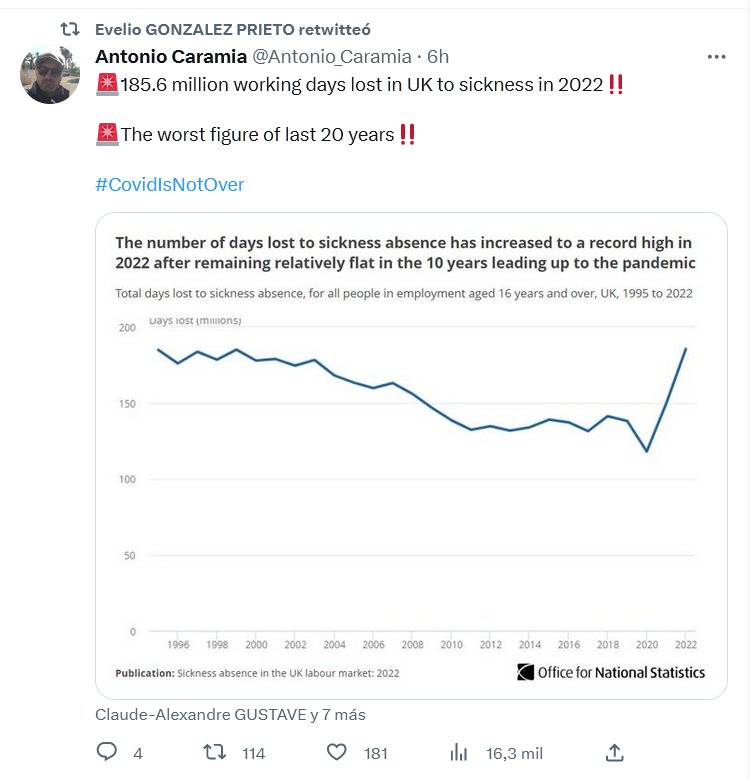Click Antonio Caramia display name
Viewport: 754px width, 780px height.
(x=171, y=57)
